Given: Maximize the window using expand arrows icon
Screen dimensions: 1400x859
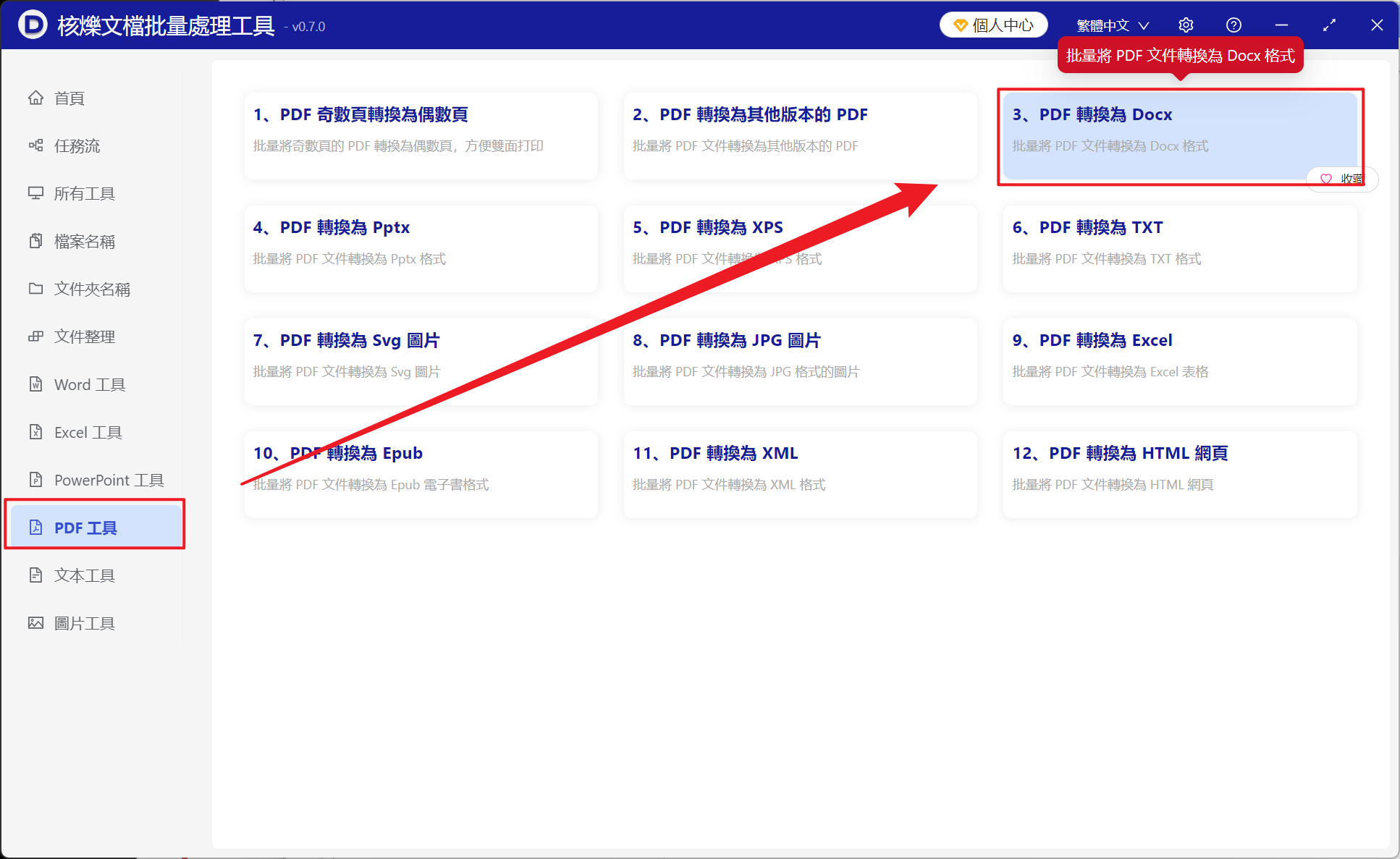Looking at the screenshot, I should (1329, 25).
